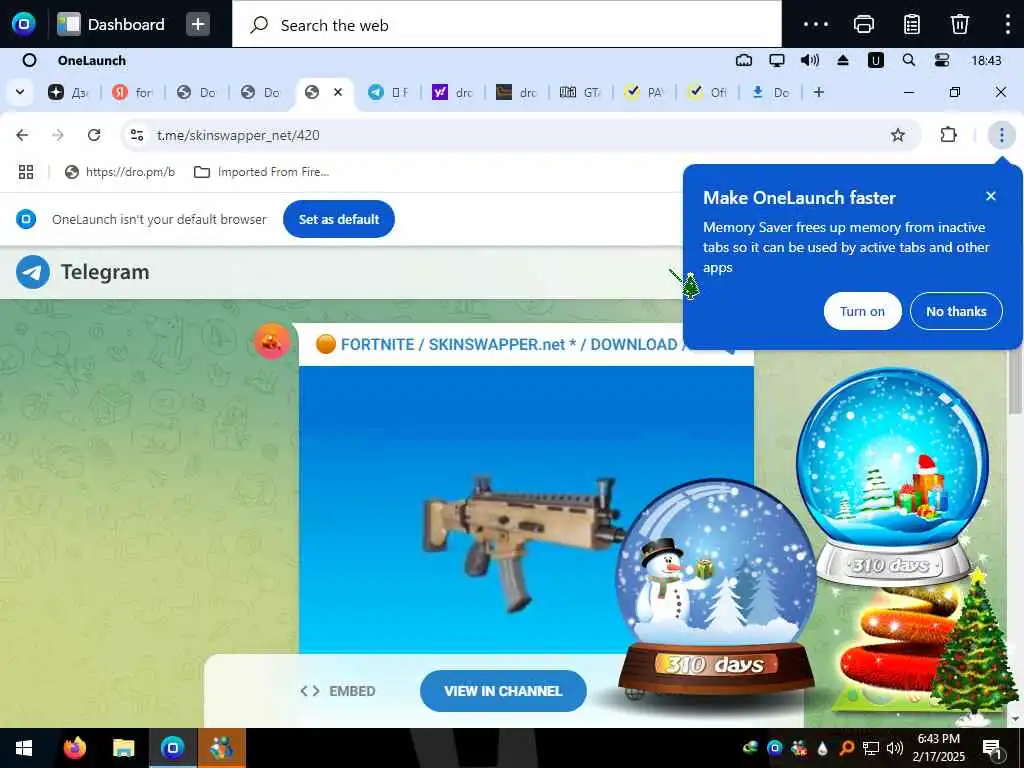Expand the Imported From Fire... bookmark folder
This screenshot has height=768, width=1024.
point(261,172)
